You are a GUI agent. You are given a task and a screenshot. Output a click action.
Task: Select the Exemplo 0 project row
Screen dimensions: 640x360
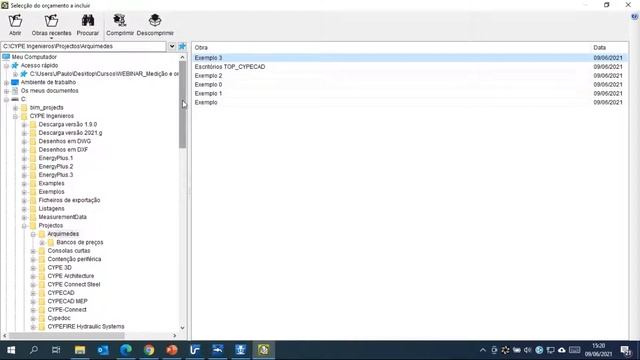tap(410, 84)
